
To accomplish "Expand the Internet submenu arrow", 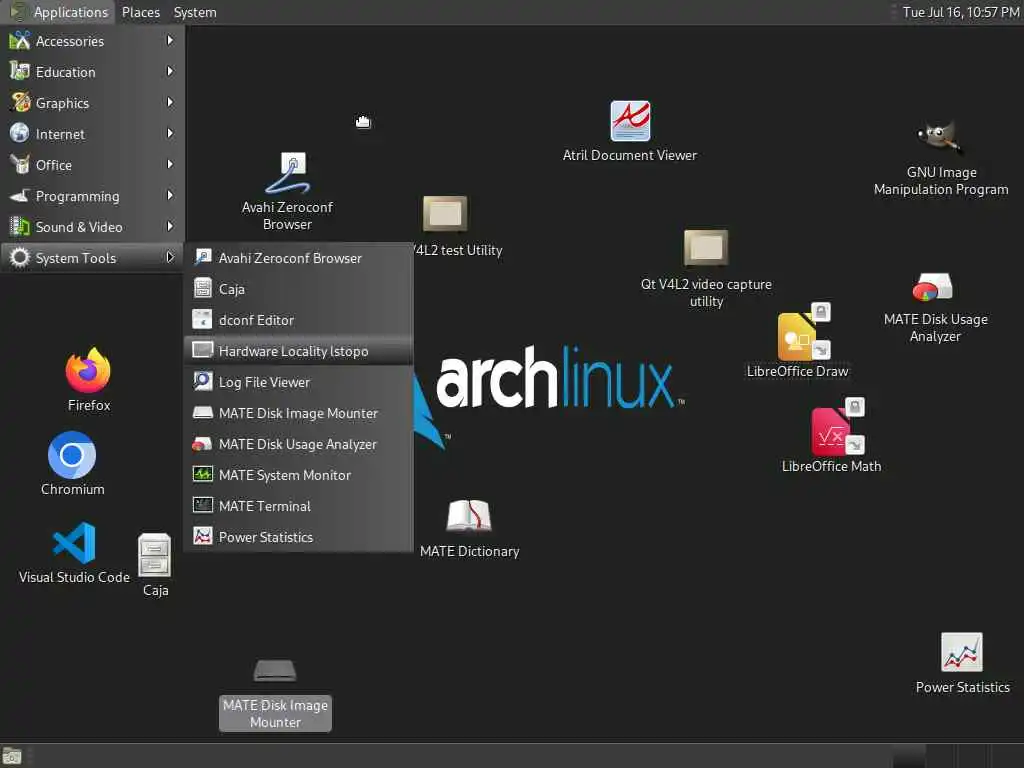I will coord(170,133).
